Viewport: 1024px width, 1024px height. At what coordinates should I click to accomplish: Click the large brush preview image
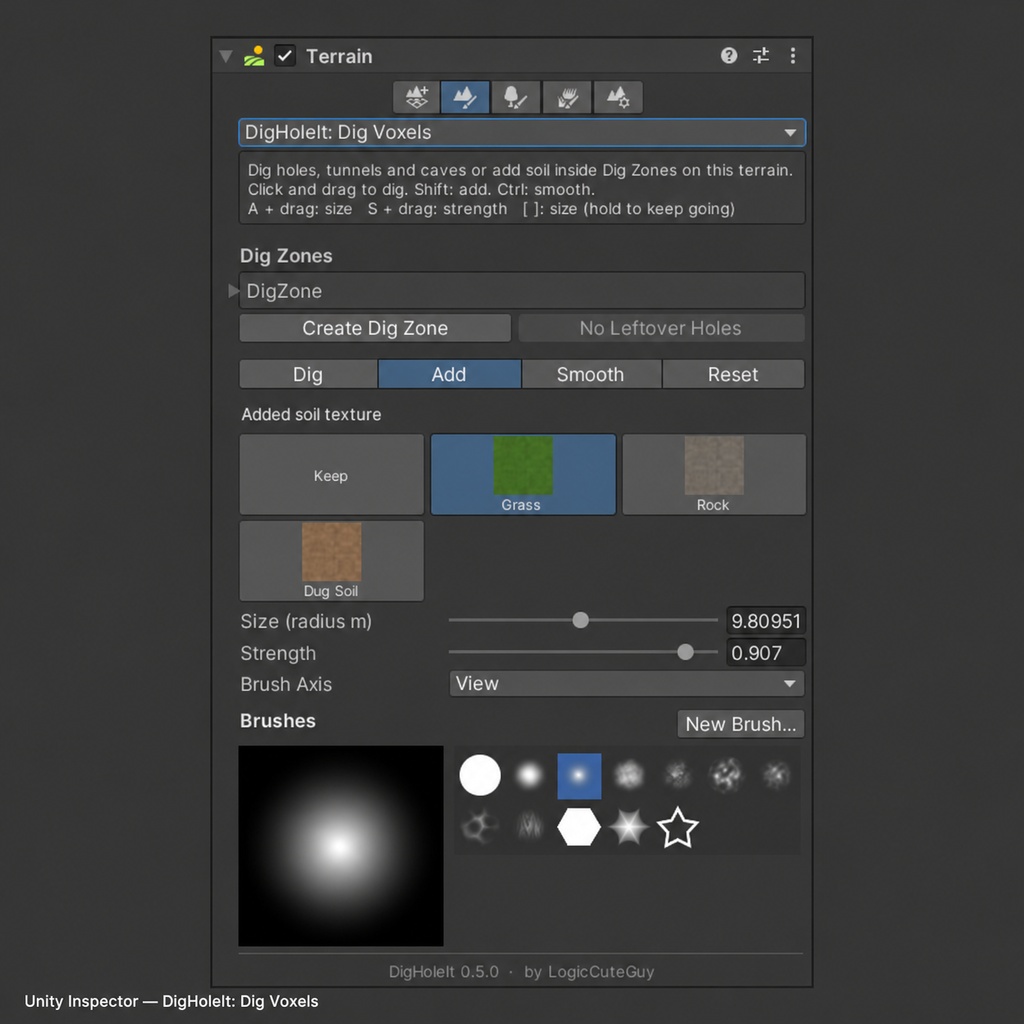(x=341, y=846)
